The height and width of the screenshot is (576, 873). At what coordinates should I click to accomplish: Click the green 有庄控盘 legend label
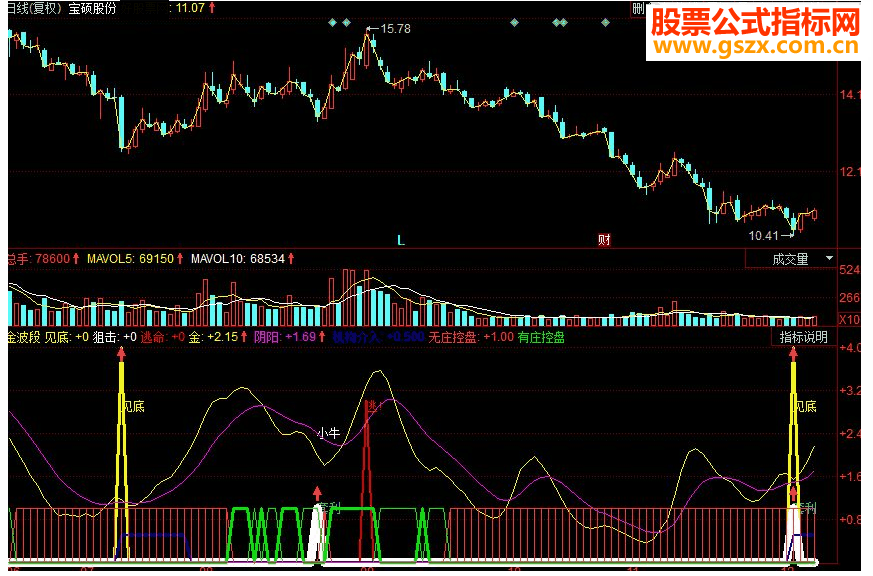541,337
